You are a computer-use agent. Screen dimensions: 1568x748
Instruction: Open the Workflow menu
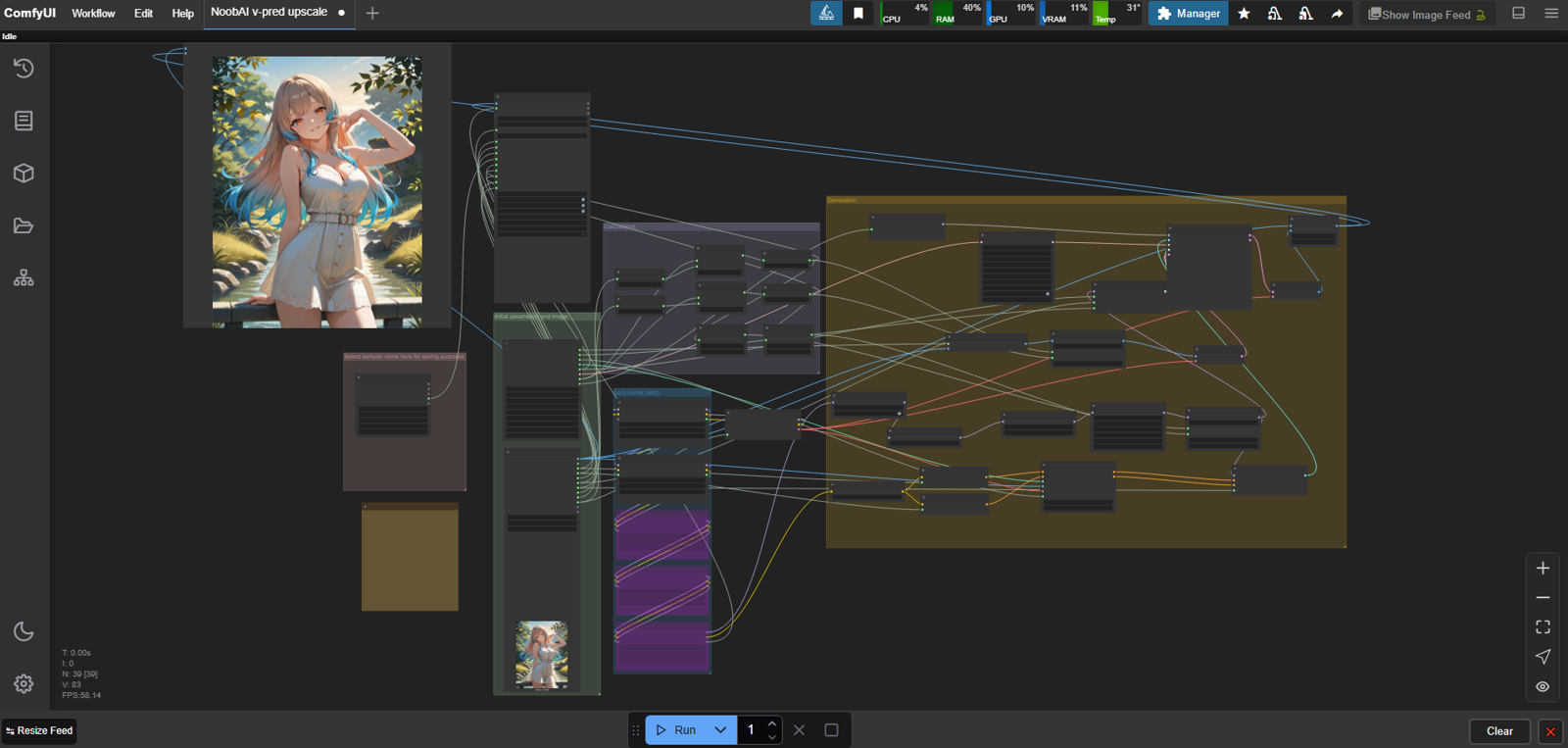click(x=93, y=14)
